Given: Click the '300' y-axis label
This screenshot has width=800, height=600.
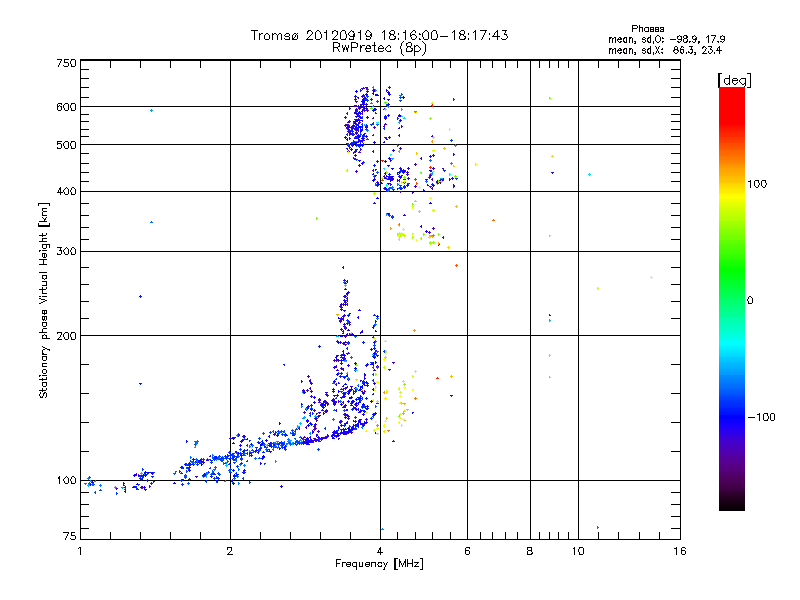Looking at the screenshot, I should click(x=67, y=252).
